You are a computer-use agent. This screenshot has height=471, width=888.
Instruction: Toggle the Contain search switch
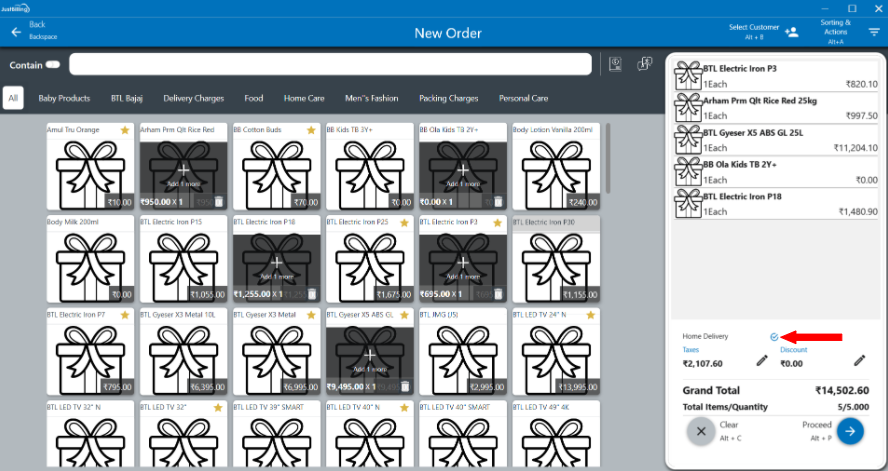[53, 65]
